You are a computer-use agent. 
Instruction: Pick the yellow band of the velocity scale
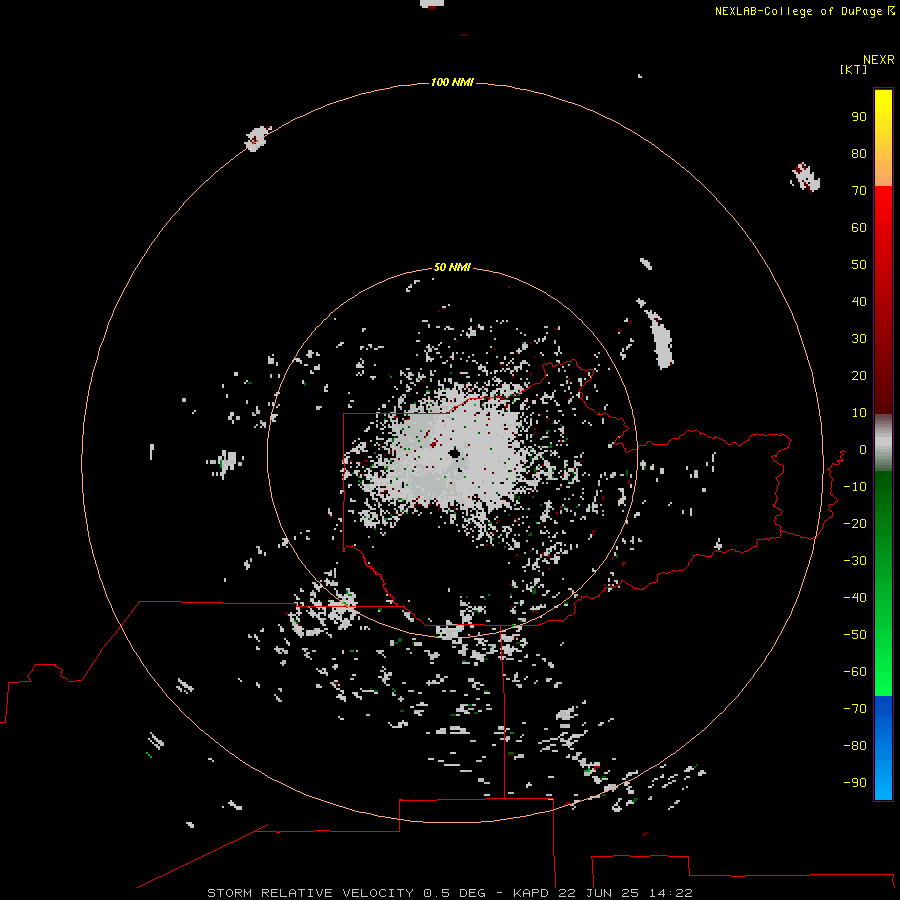883,138
